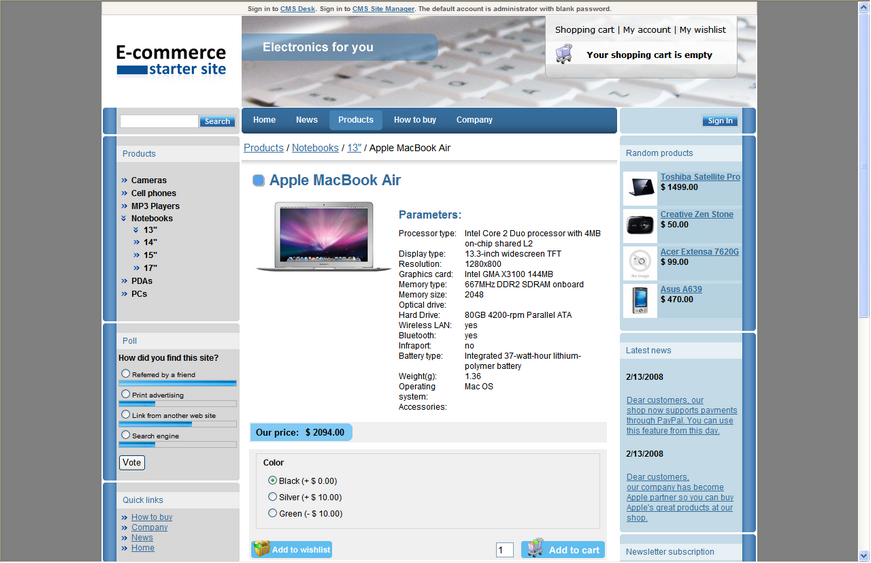The image size is (871, 563).
Task: Choose 'Referred by a friend' poll option
Action: click(x=126, y=374)
